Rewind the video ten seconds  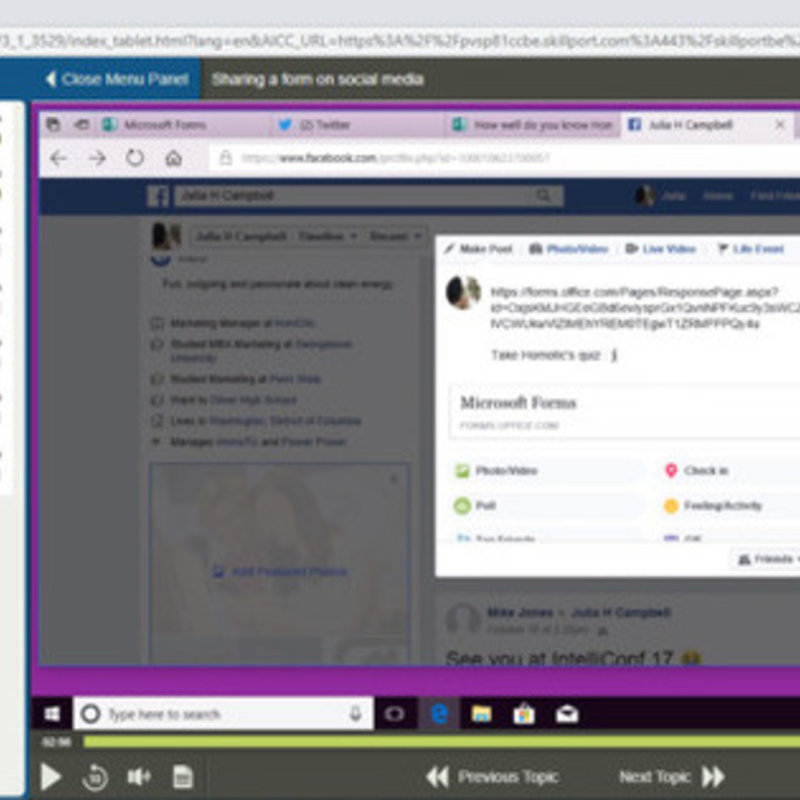tap(95, 778)
